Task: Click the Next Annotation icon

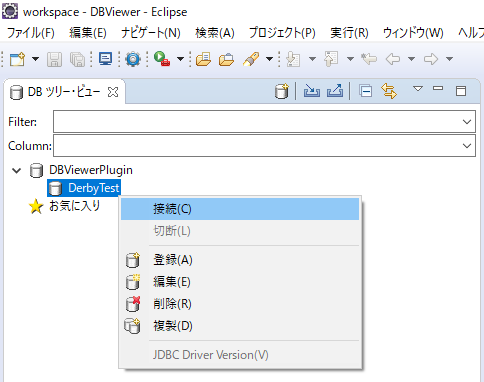Action: click(293, 59)
